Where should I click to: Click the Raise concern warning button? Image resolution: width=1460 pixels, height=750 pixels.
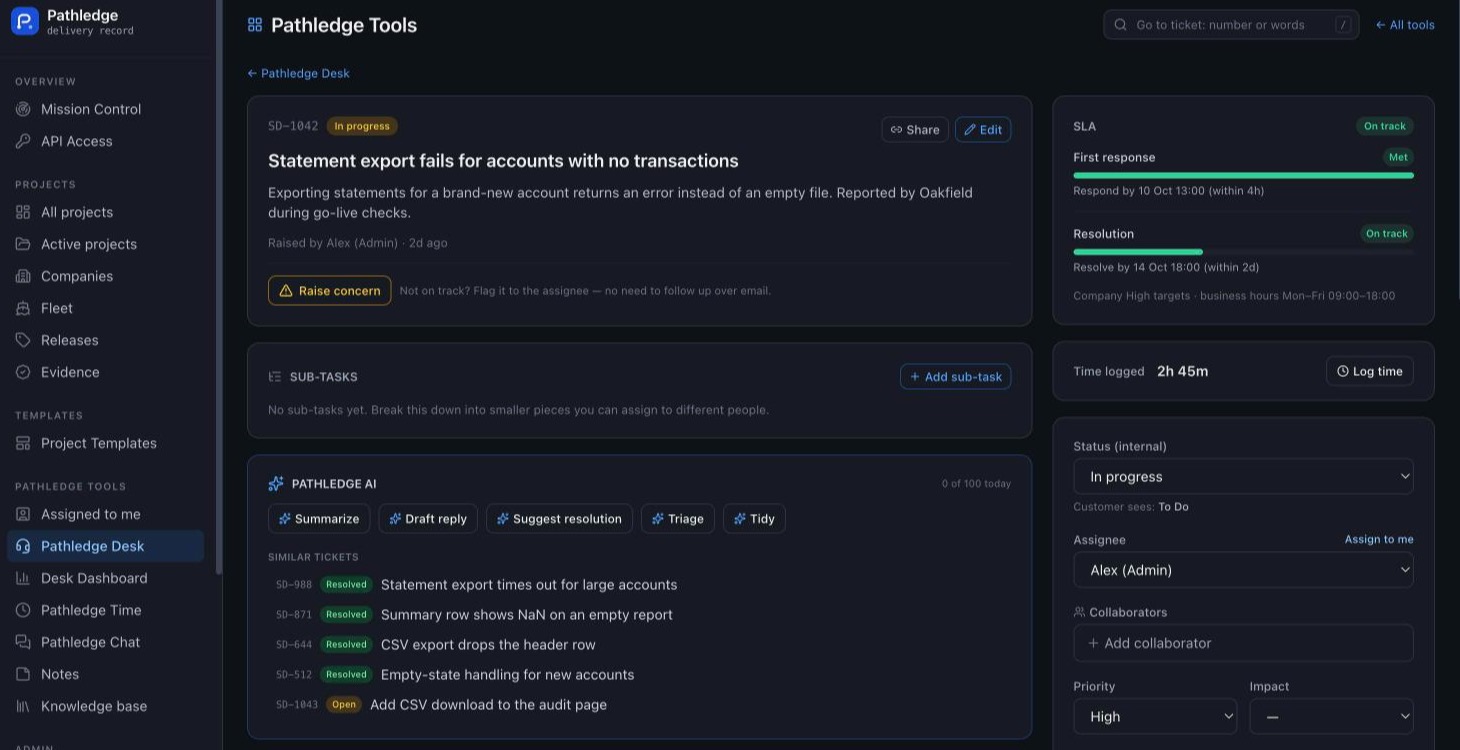tap(329, 290)
